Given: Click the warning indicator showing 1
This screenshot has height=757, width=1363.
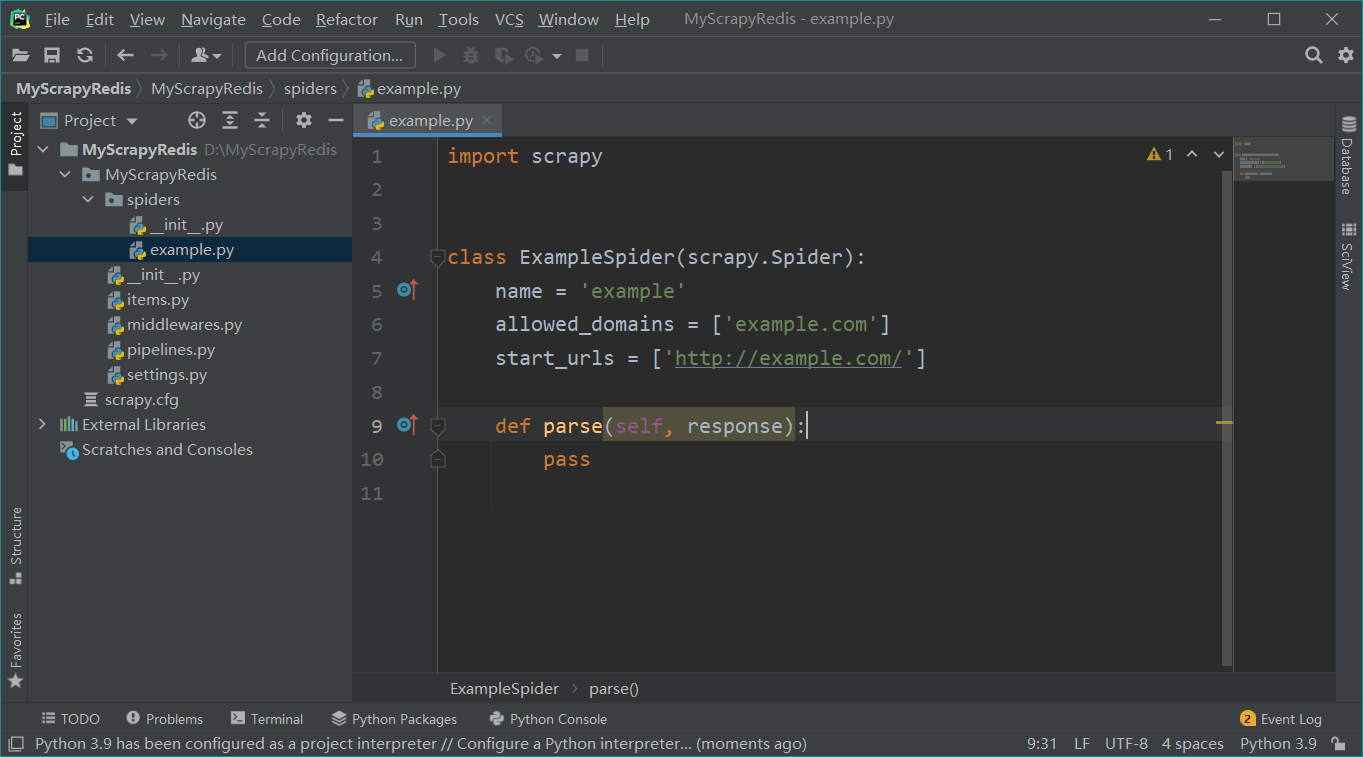Looking at the screenshot, I should pos(1160,154).
